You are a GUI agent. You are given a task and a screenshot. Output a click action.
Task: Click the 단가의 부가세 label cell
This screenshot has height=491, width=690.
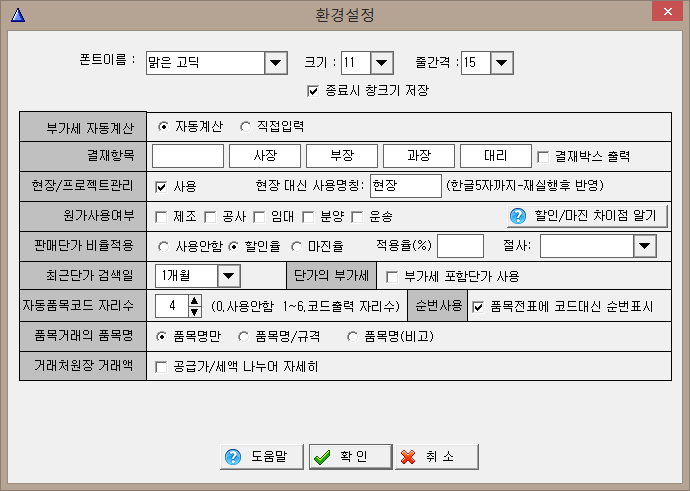331,275
